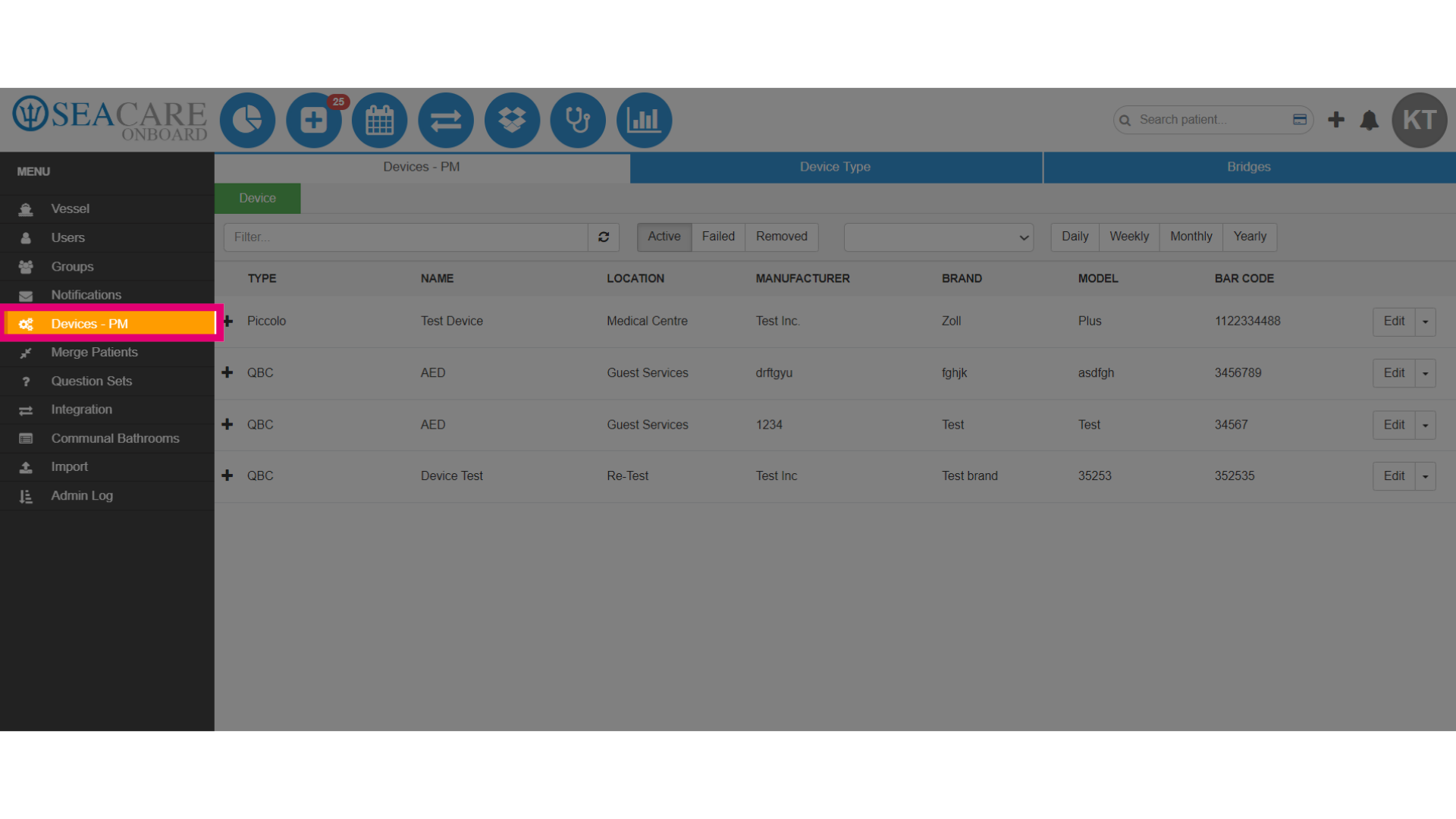
Task: Open the bar chart reports icon
Action: (644, 120)
